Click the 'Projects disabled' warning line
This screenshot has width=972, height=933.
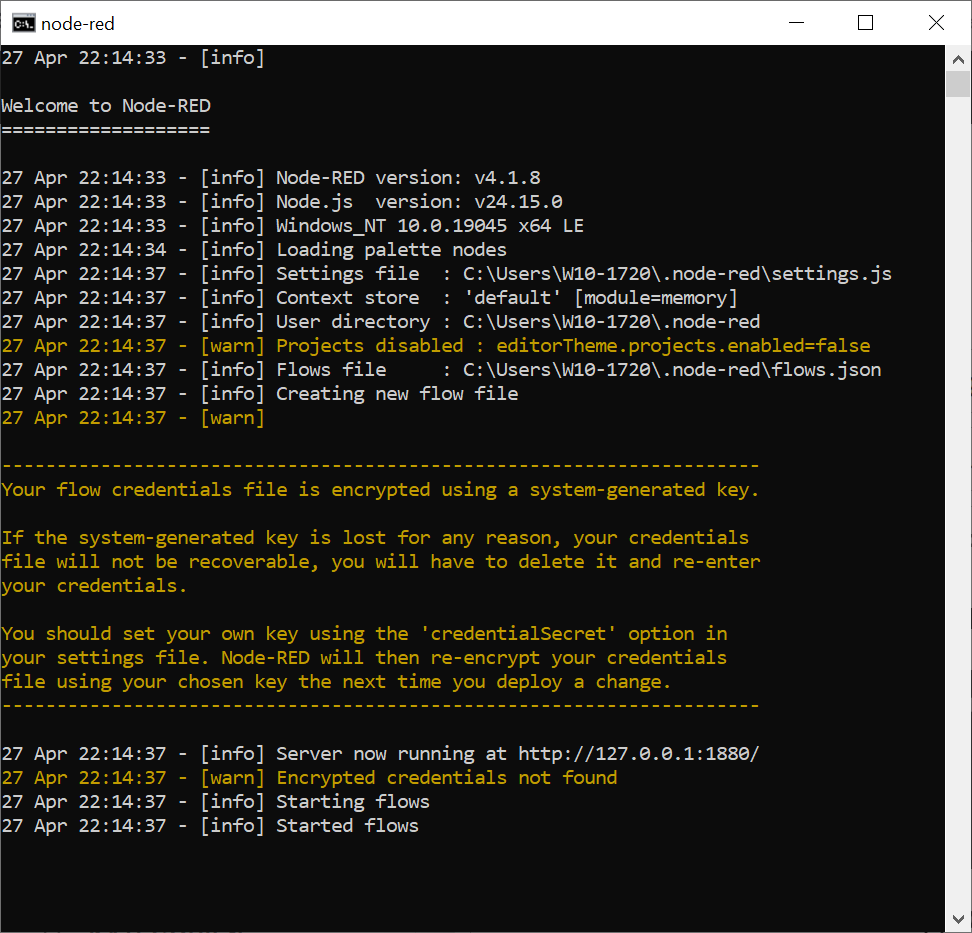point(436,346)
